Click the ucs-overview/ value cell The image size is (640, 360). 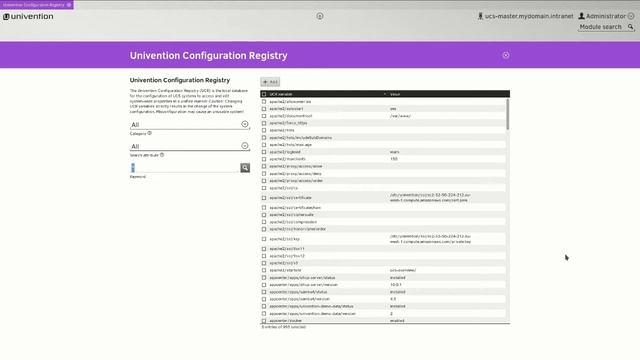click(x=403, y=270)
